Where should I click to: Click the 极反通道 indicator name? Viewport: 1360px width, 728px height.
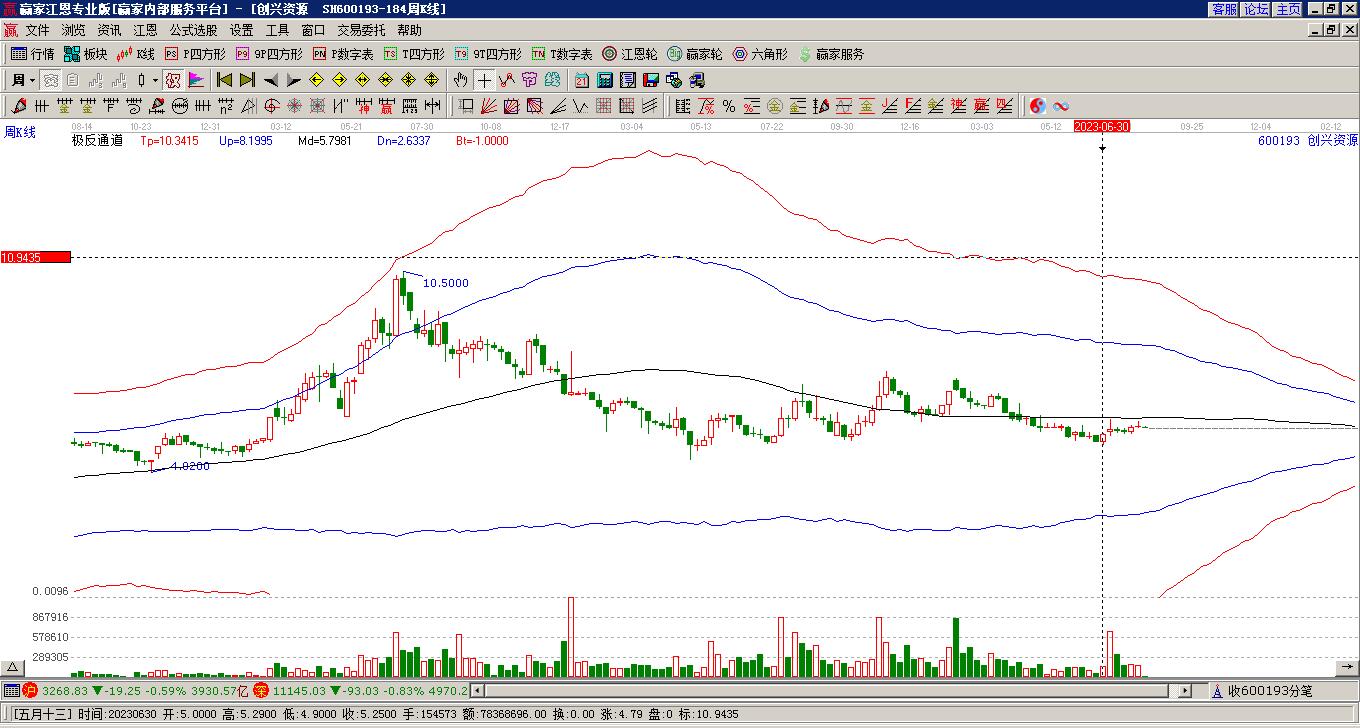point(97,141)
